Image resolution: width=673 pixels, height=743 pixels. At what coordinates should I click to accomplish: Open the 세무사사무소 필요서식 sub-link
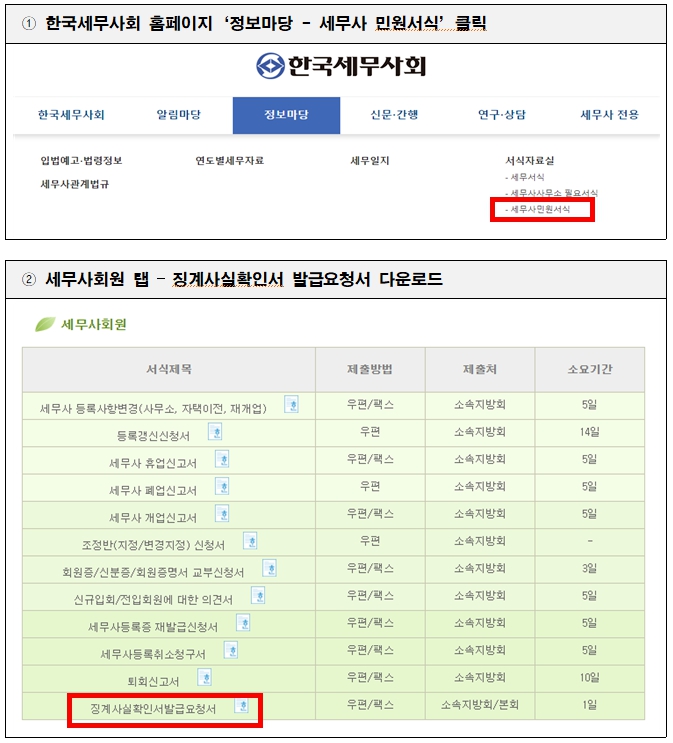click(x=552, y=193)
